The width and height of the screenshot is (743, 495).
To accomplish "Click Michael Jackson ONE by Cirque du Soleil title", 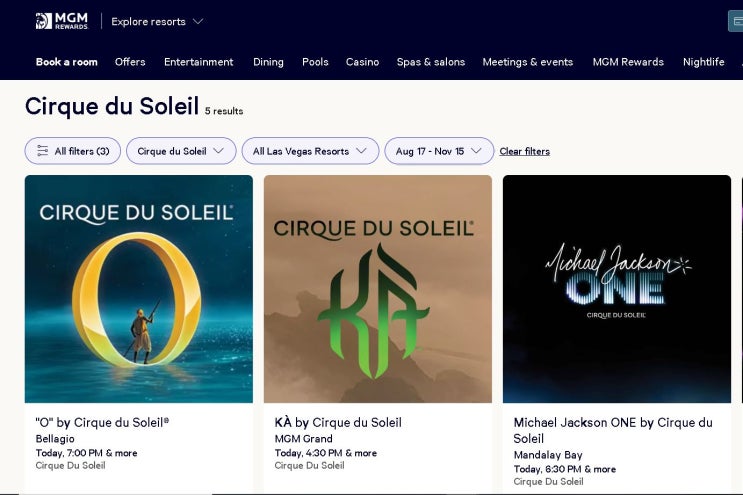I will coord(613,430).
